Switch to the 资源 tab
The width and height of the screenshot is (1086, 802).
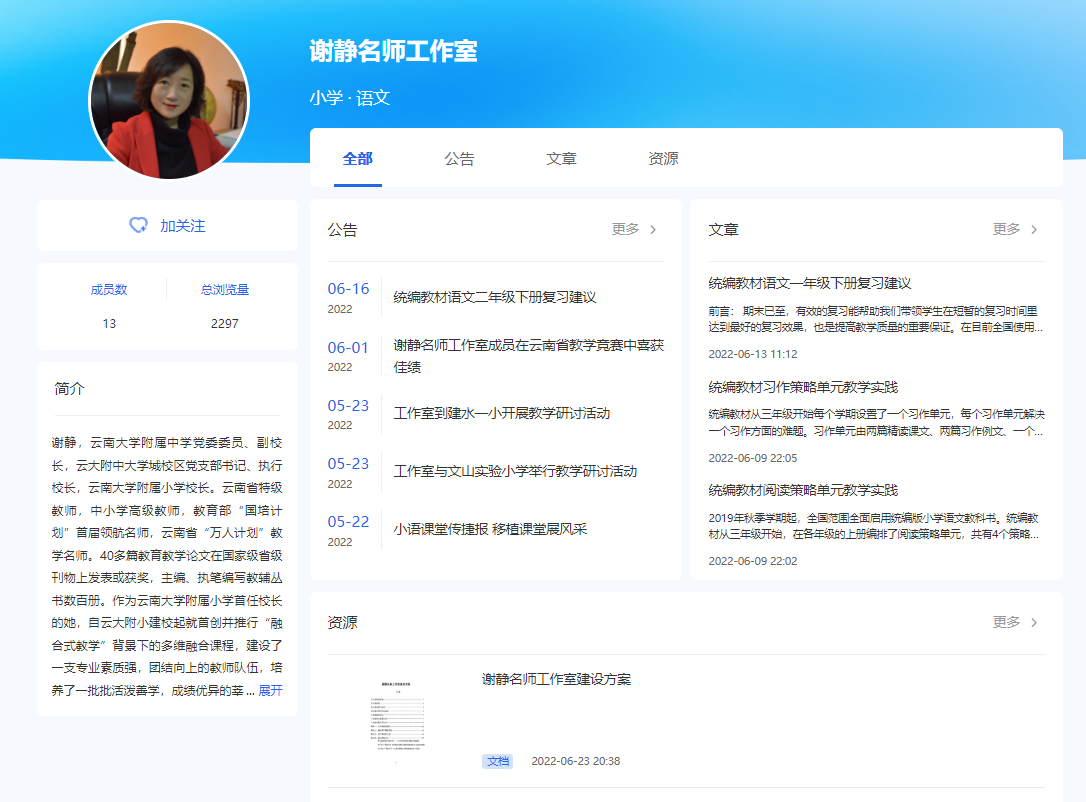[x=663, y=159]
